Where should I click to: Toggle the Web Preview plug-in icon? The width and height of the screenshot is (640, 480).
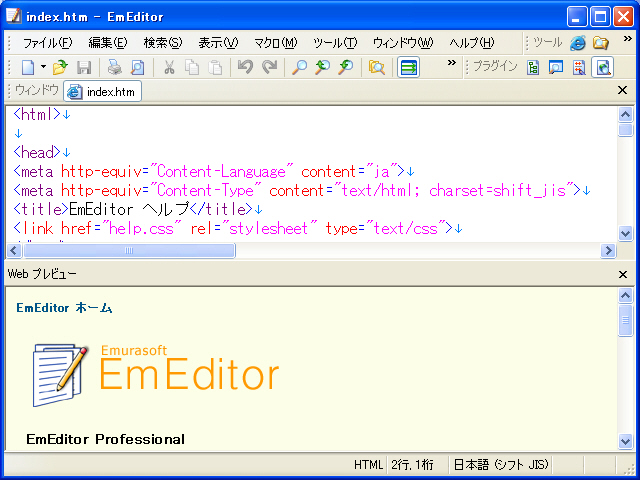coord(602,67)
